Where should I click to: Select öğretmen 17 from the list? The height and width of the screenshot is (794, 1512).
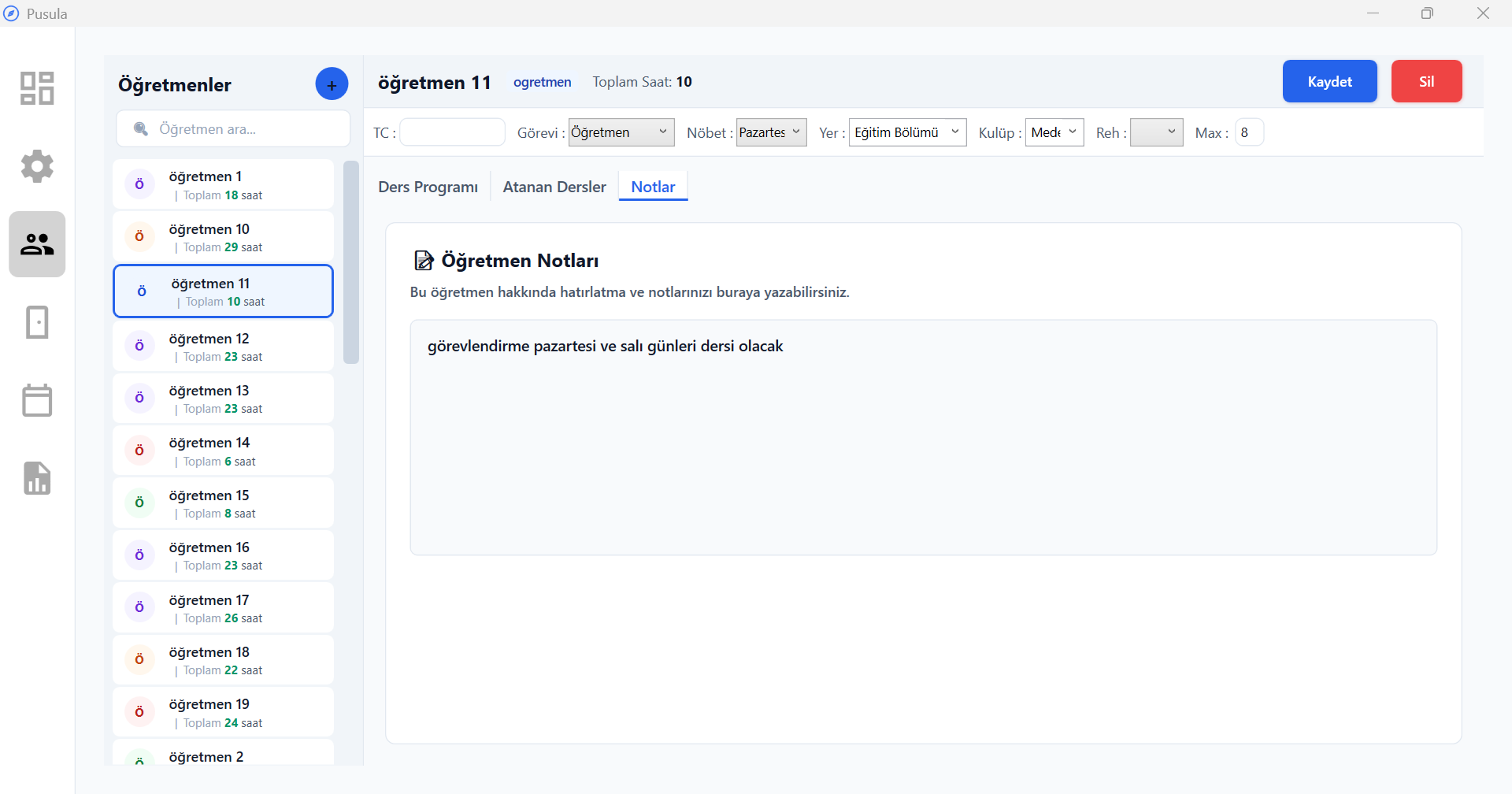click(x=223, y=608)
